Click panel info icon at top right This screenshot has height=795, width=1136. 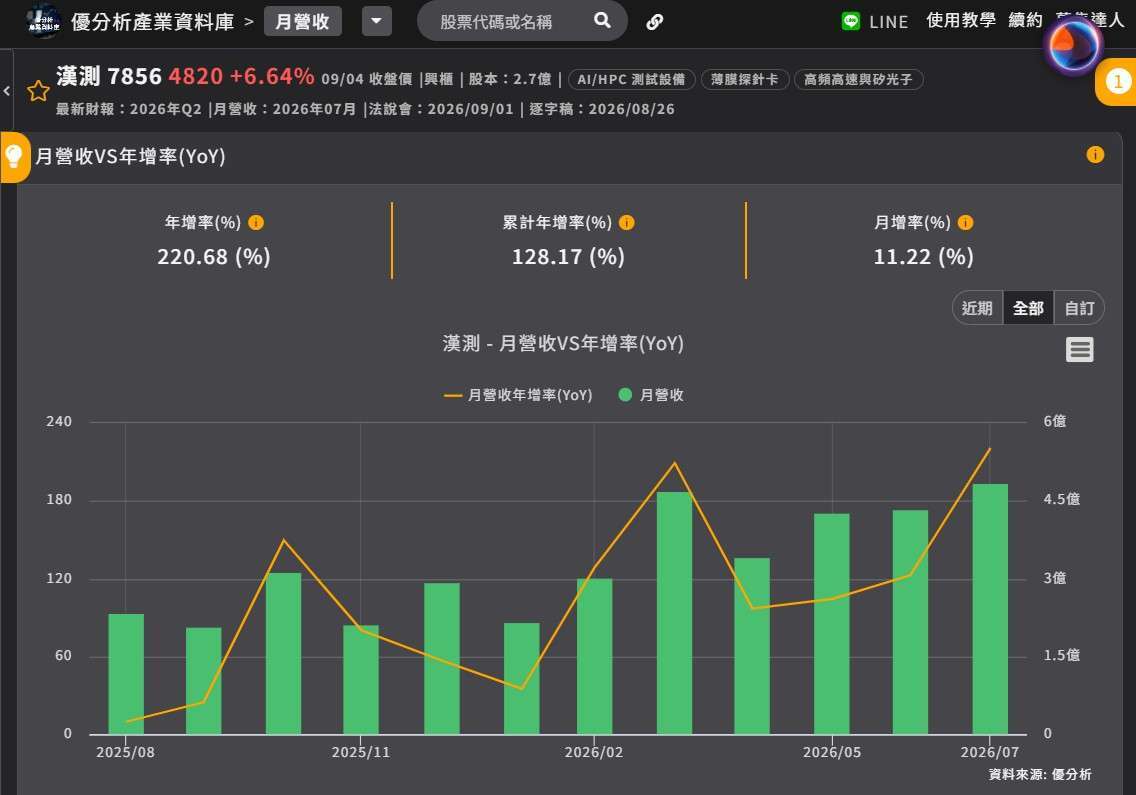(1095, 154)
